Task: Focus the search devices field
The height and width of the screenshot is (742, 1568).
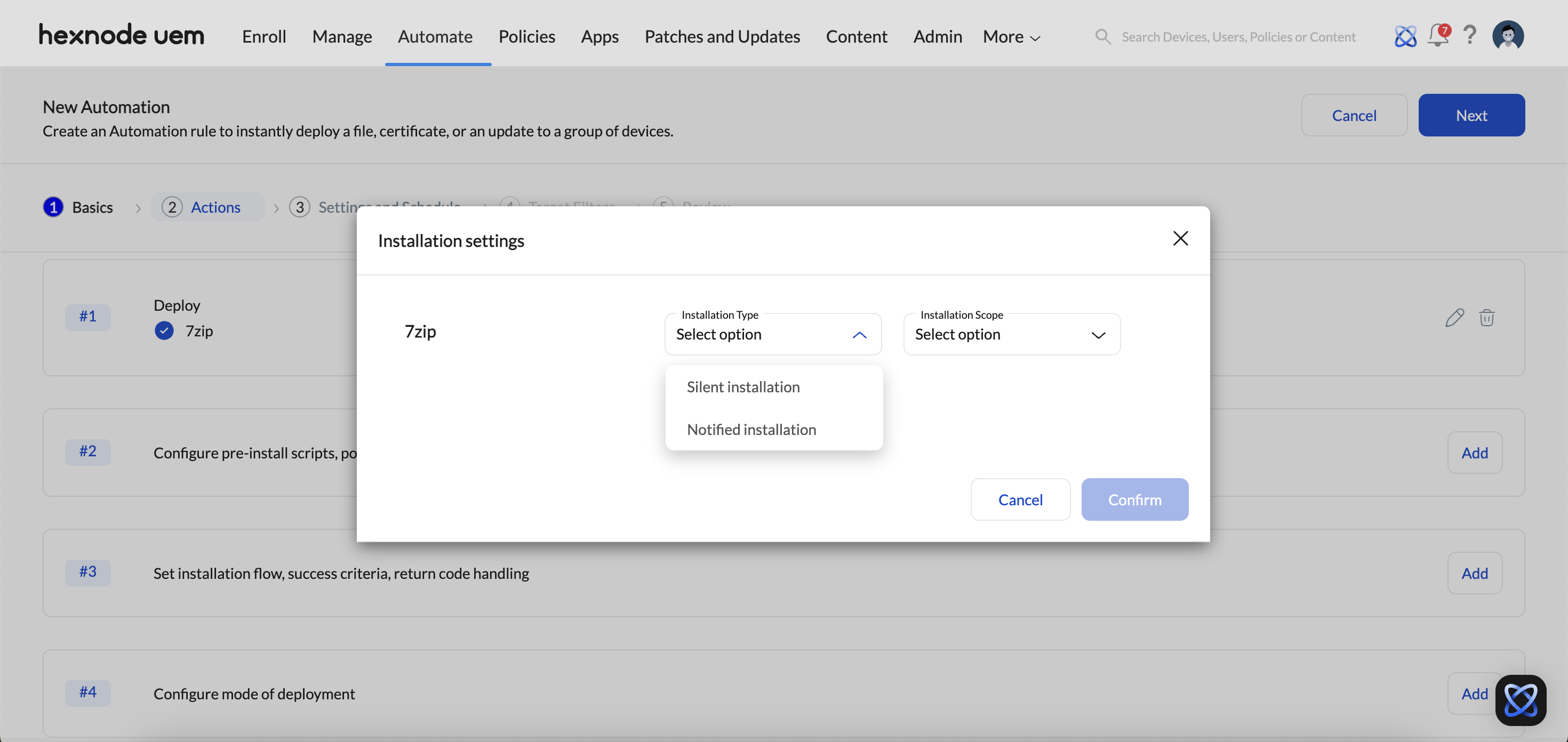Action: pos(1238,36)
